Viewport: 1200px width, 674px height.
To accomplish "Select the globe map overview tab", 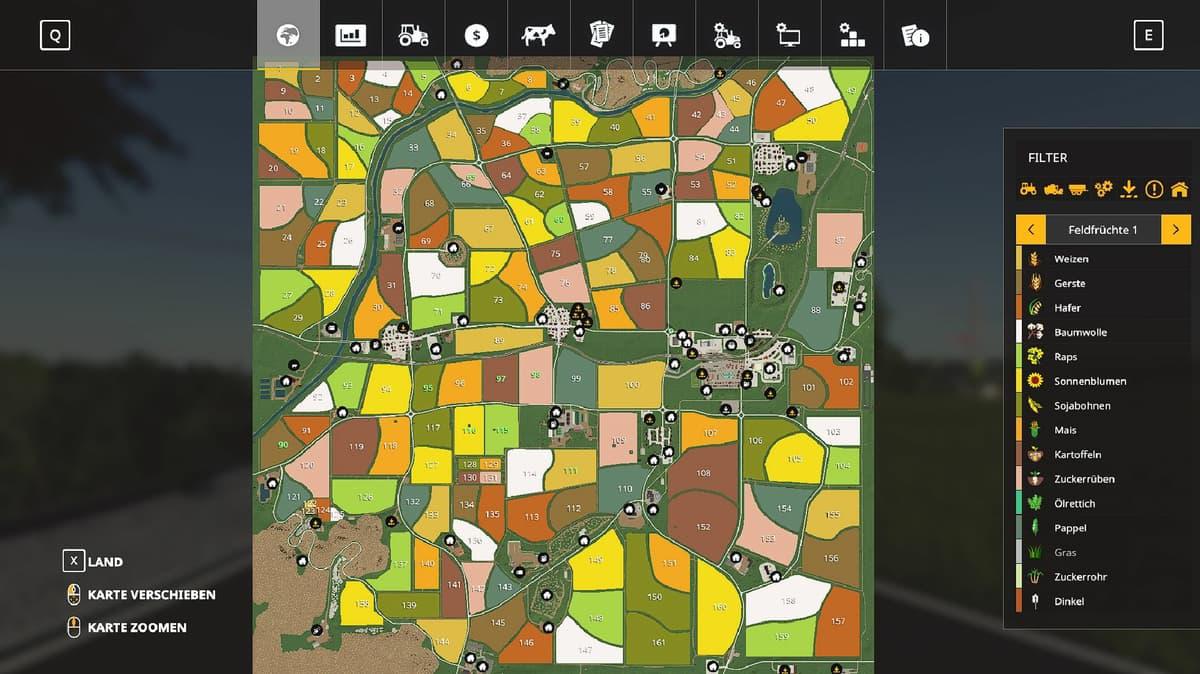I will point(288,36).
